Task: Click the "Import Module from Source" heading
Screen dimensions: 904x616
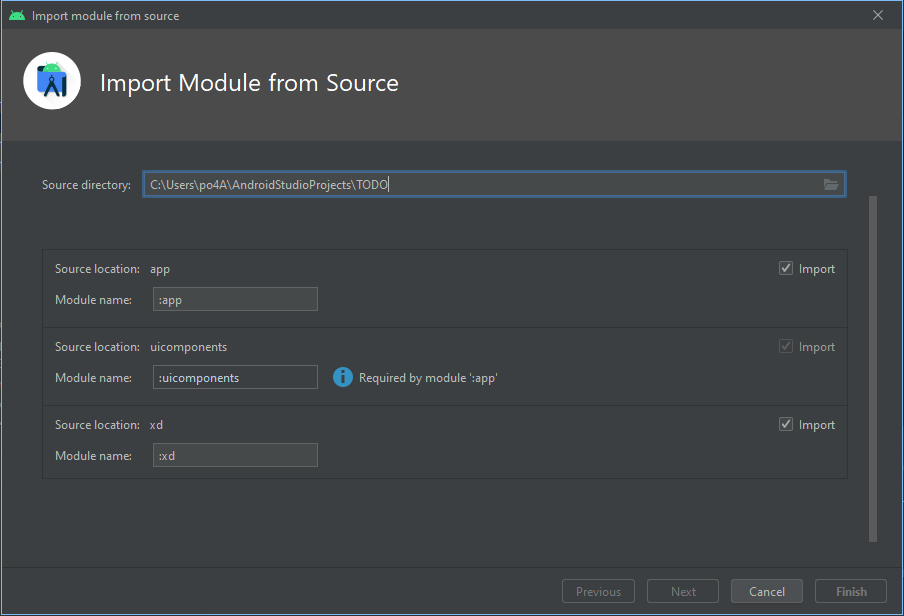Action: (x=249, y=83)
